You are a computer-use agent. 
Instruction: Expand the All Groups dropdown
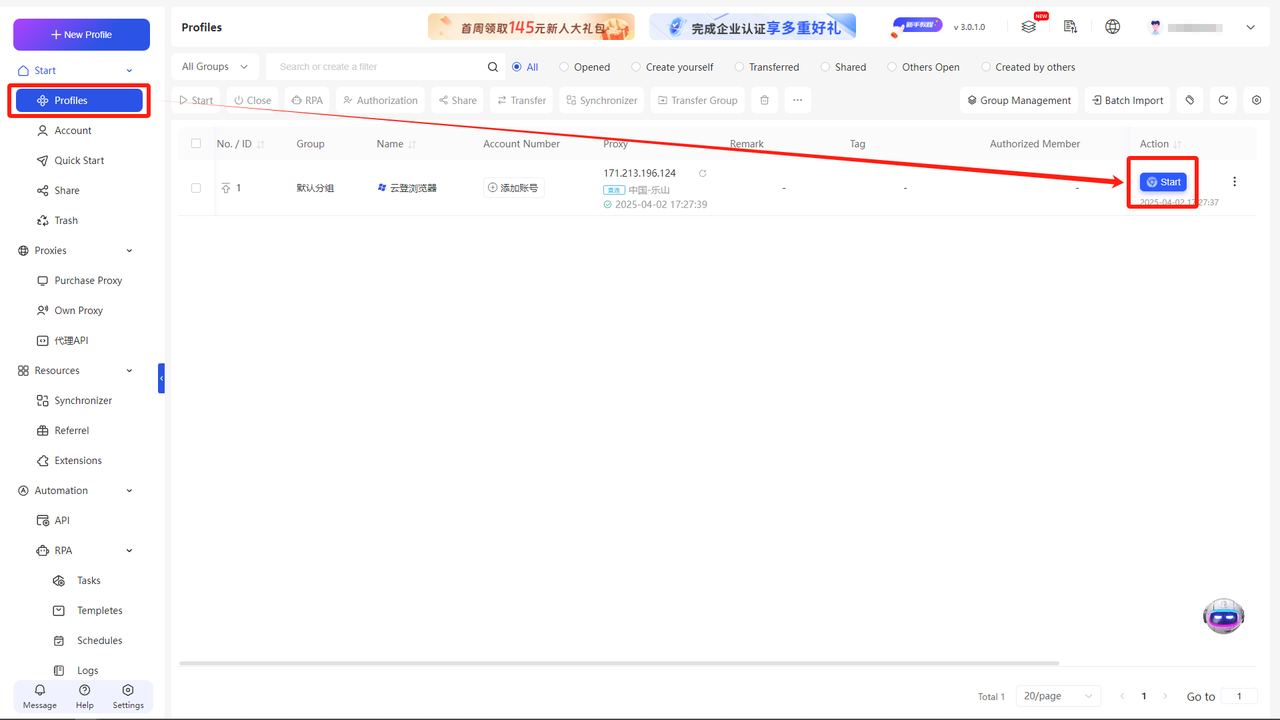[x=215, y=67]
